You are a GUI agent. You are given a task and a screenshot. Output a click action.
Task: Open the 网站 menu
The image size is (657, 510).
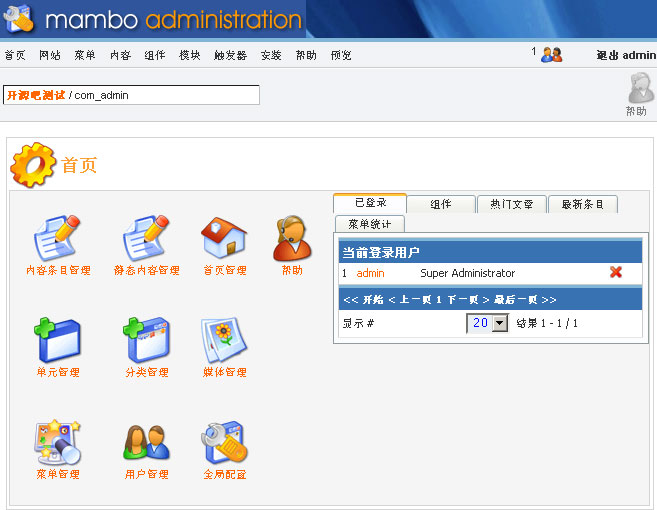tap(50, 55)
